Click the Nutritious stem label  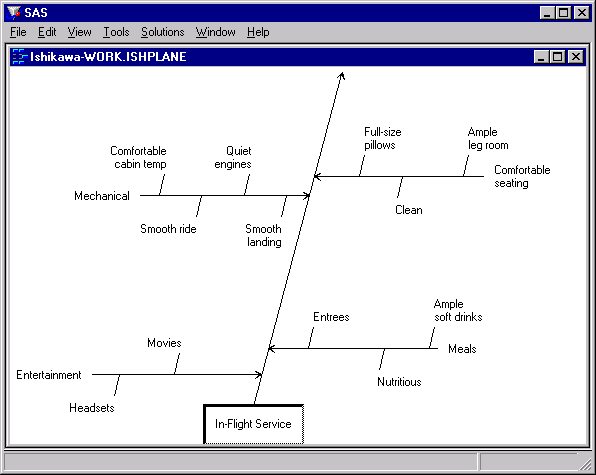pyautogui.click(x=399, y=382)
